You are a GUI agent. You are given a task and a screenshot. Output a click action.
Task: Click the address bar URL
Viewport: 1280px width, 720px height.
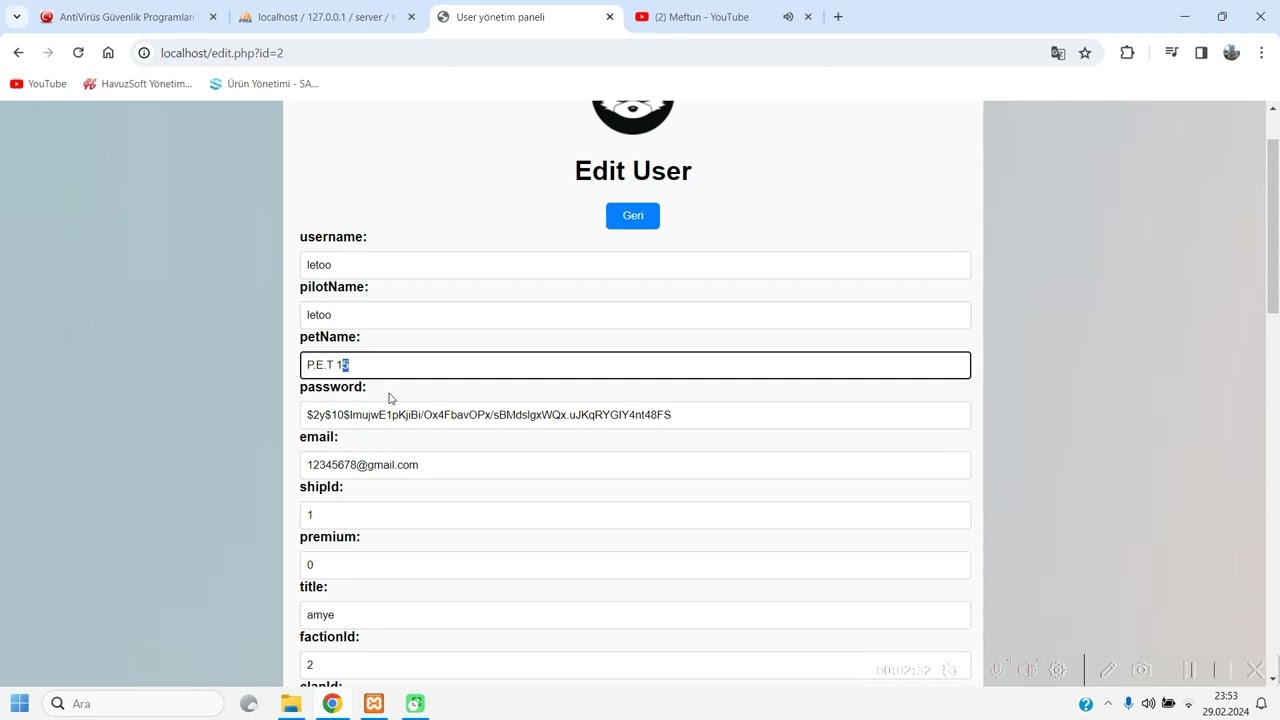coord(222,53)
